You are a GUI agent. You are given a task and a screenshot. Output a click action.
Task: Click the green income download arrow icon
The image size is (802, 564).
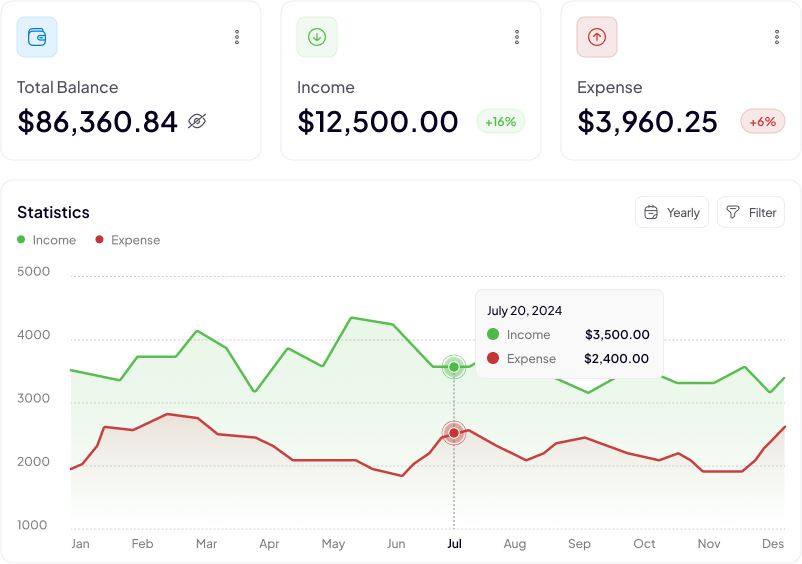[317, 37]
